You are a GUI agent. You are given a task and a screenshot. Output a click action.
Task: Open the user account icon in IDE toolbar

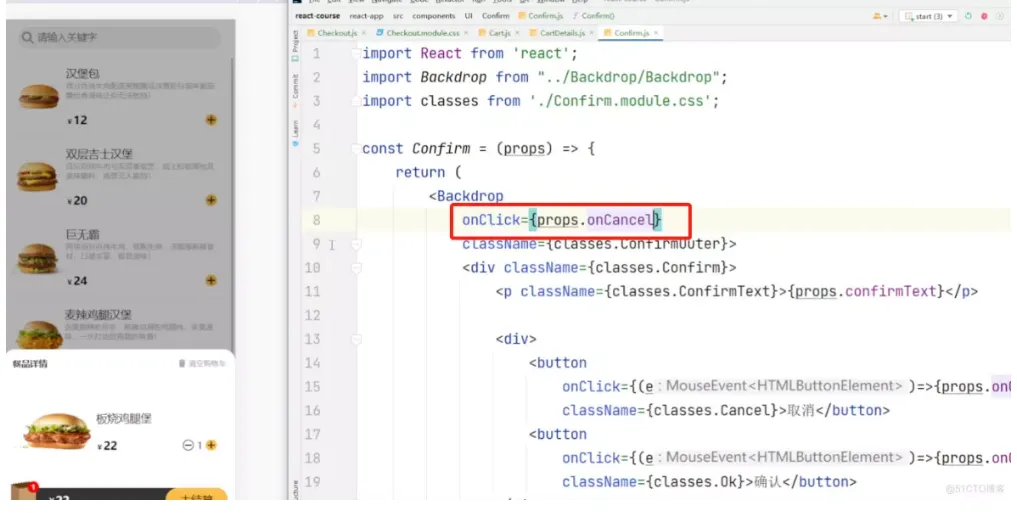(x=879, y=16)
